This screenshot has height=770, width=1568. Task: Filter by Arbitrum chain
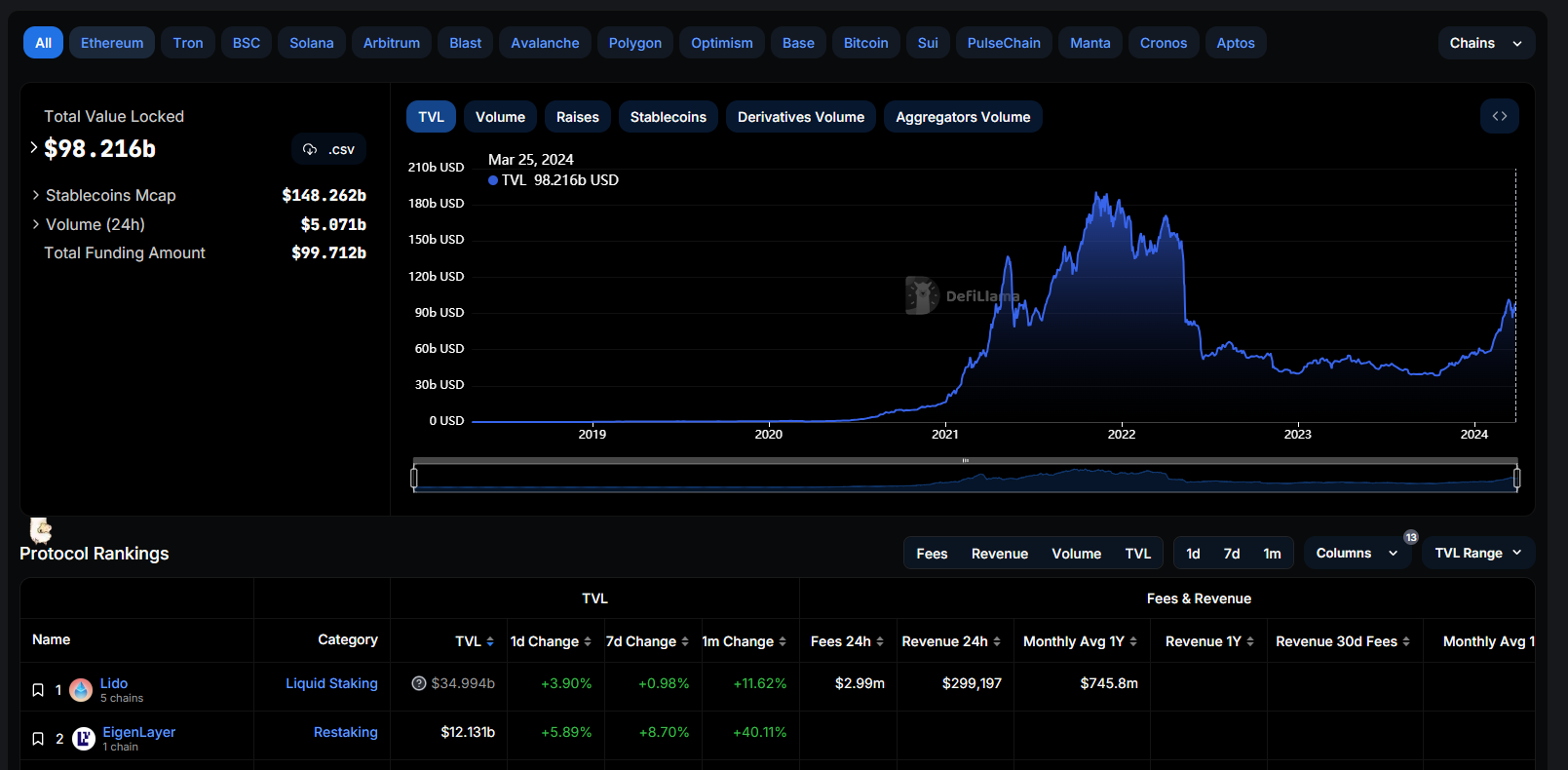click(392, 43)
